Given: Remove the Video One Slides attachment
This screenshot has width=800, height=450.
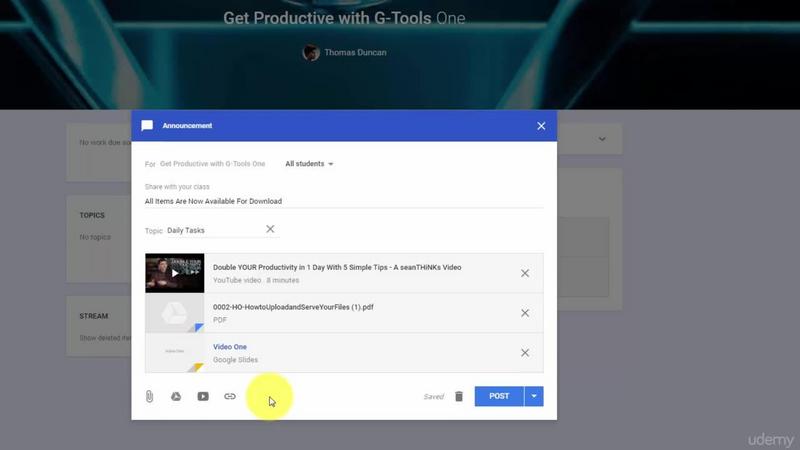Looking at the screenshot, I should [525, 353].
